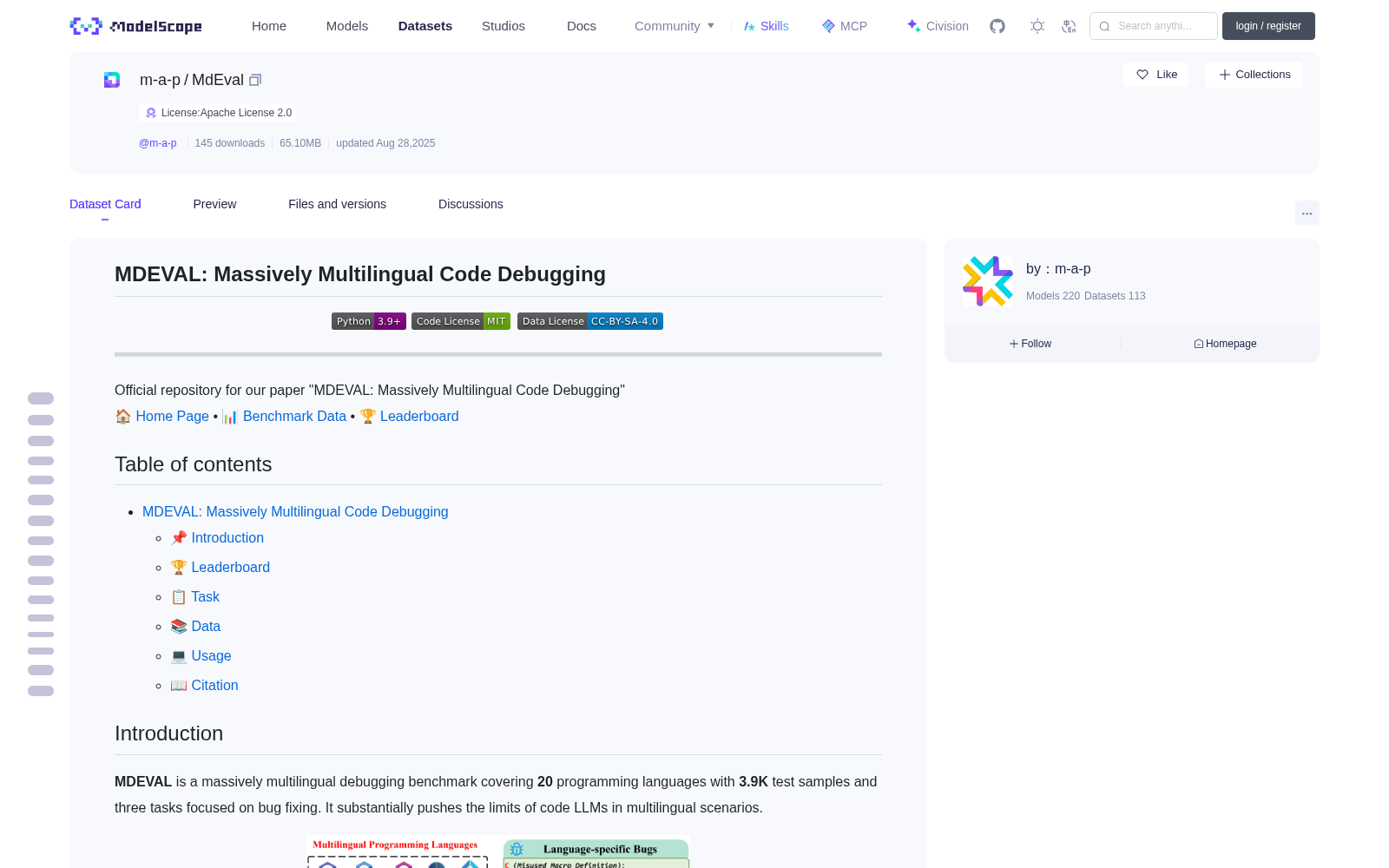Jump to Leaderboard in table of contents
This screenshot has height=868, width=1389.
point(230,568)
